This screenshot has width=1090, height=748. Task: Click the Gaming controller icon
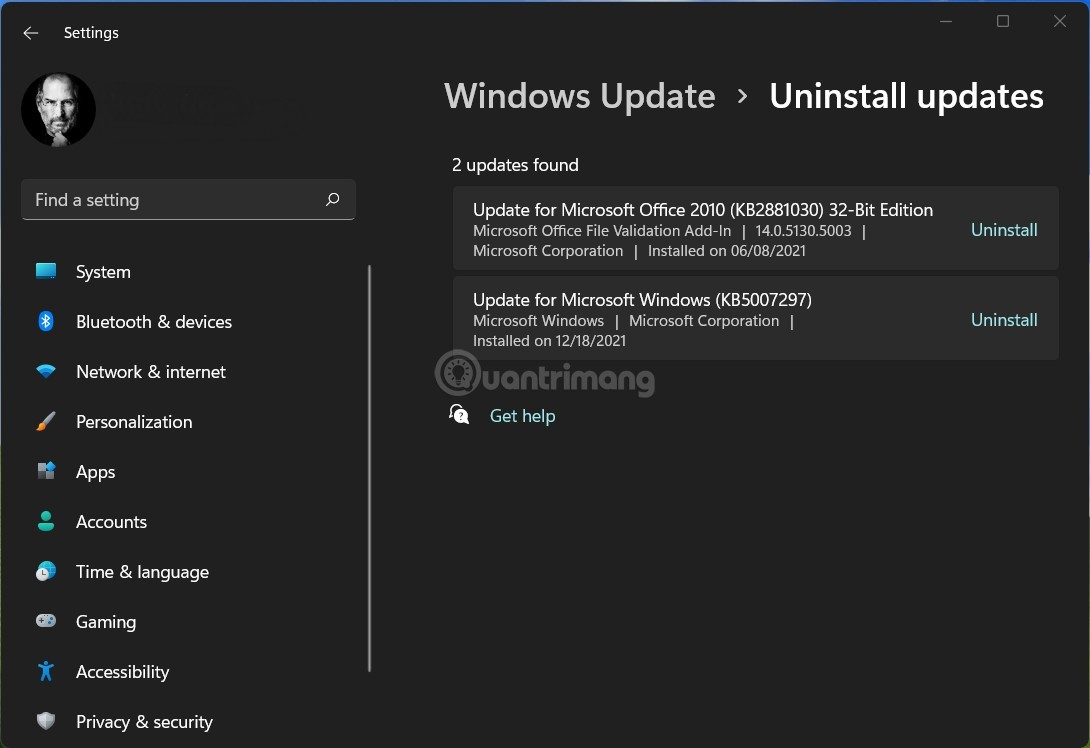tap(46, 621)
